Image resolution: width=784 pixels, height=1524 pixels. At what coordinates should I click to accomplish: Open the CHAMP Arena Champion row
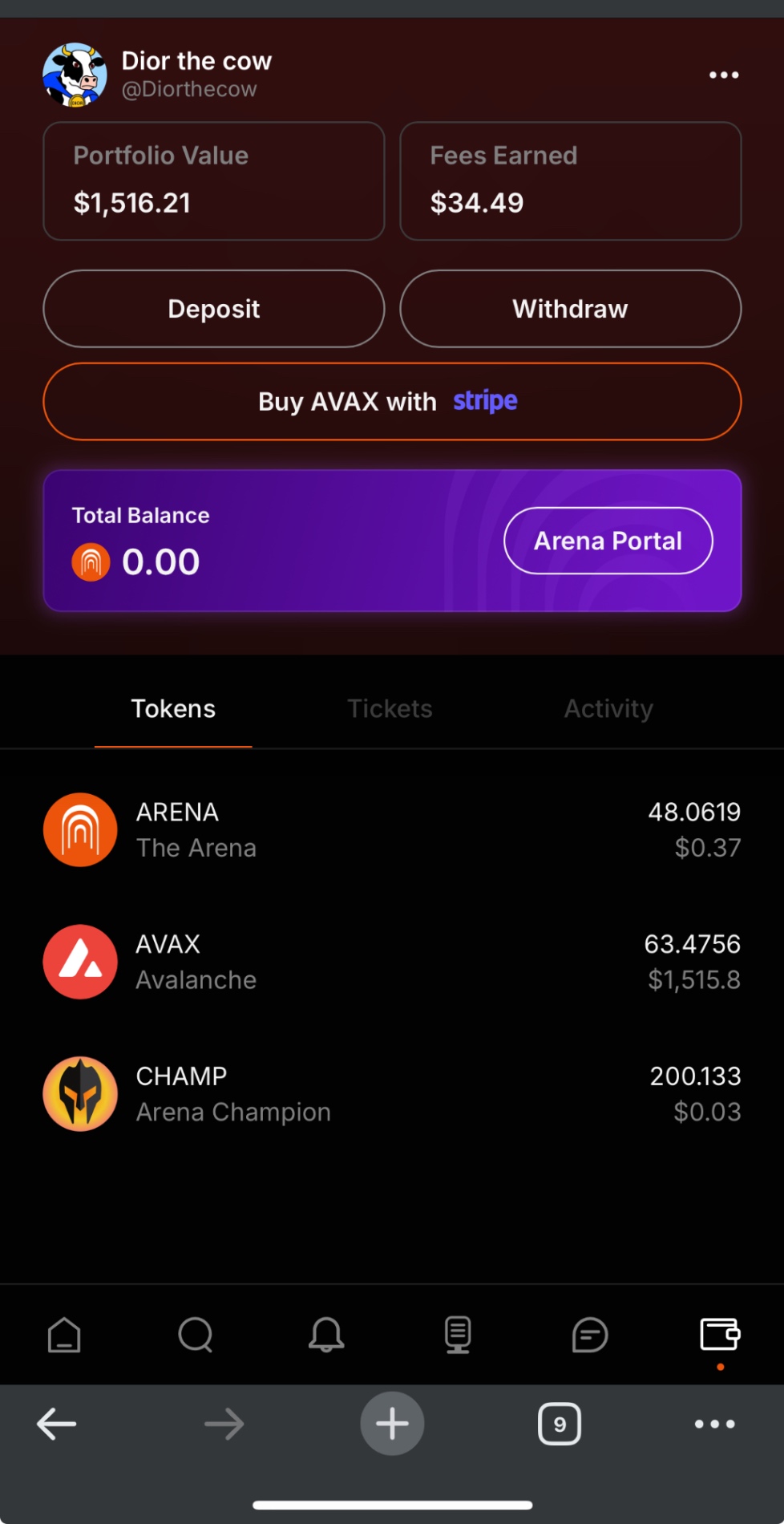point(392,1093)
